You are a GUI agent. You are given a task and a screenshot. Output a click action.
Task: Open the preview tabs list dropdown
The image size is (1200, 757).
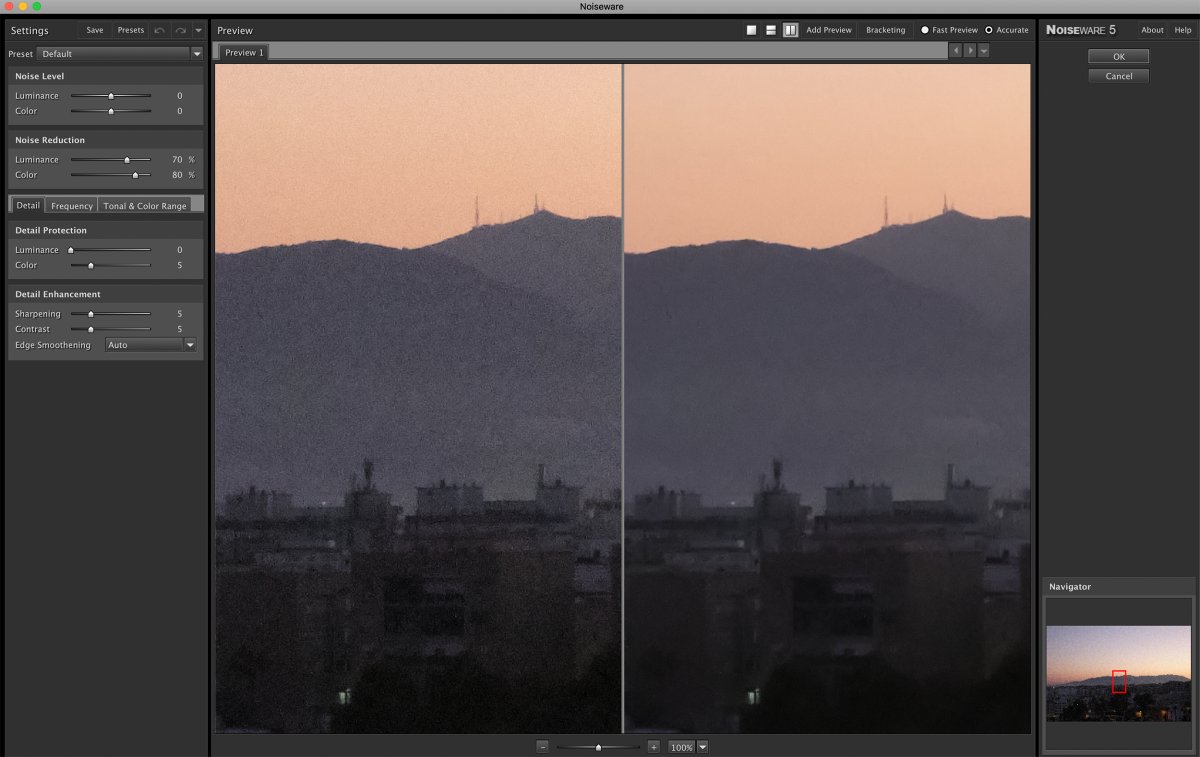[984, 51]
